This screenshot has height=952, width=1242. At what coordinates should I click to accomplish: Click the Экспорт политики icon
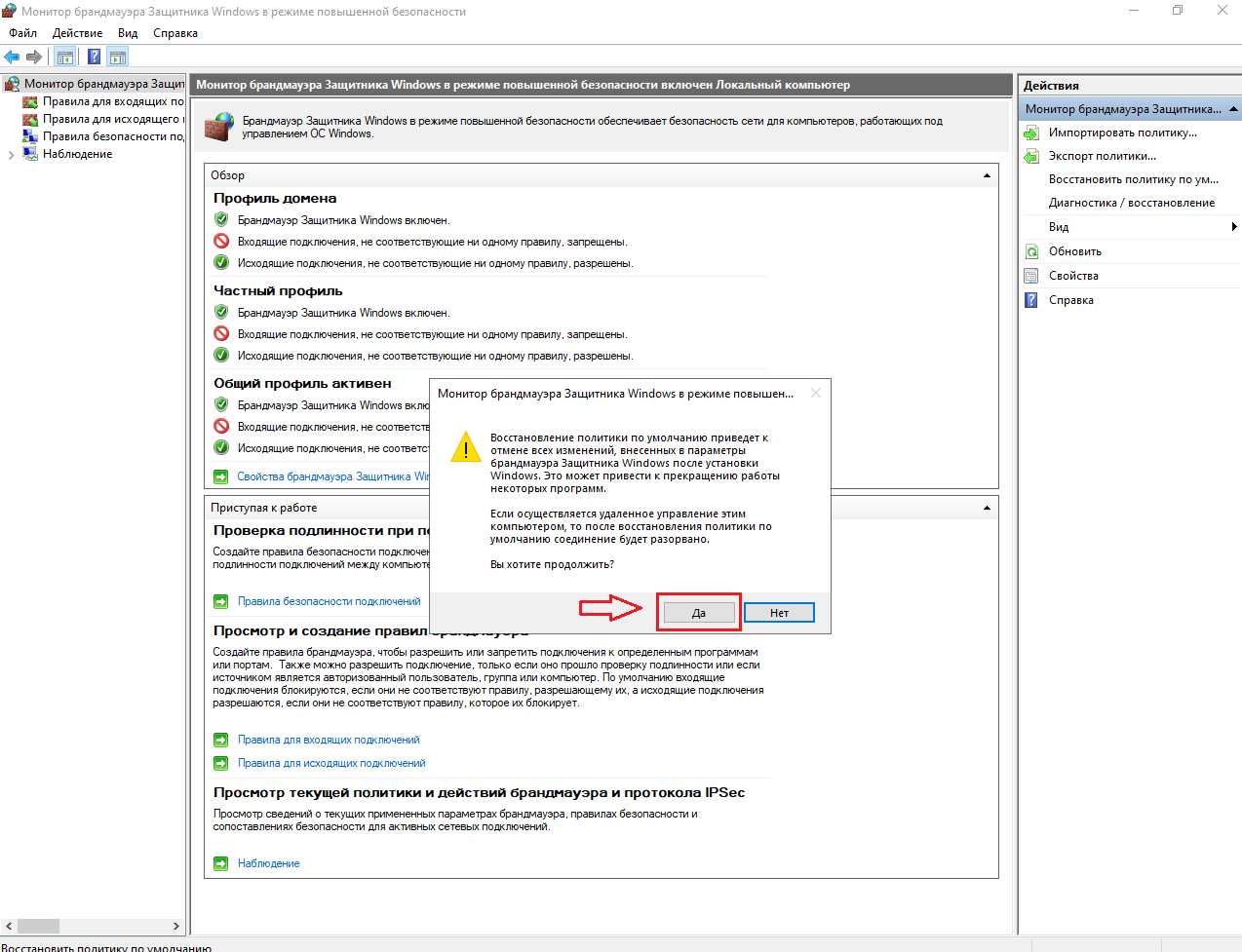(x=1031, y=156)
